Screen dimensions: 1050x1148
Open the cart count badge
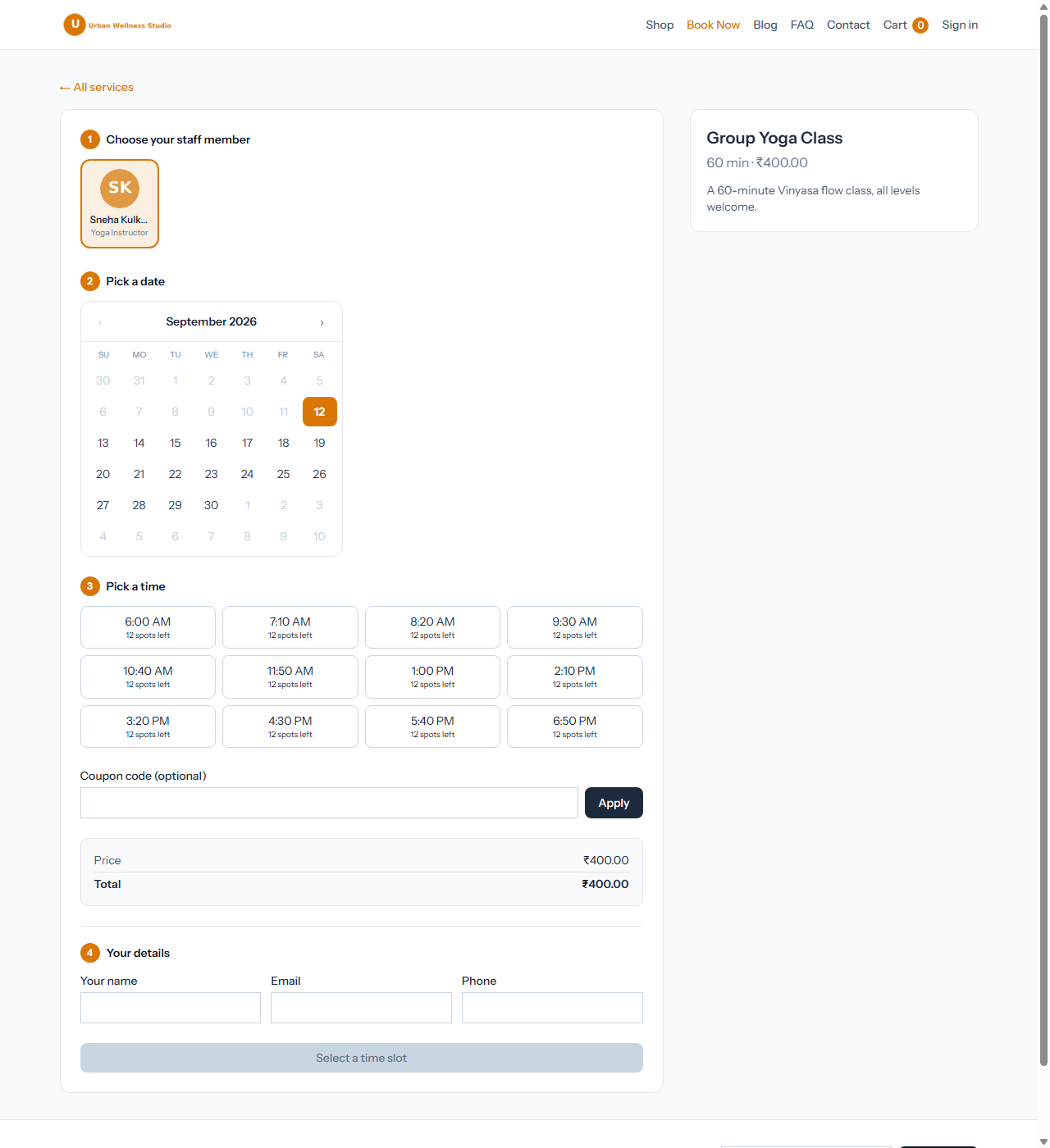click(920, 25)
